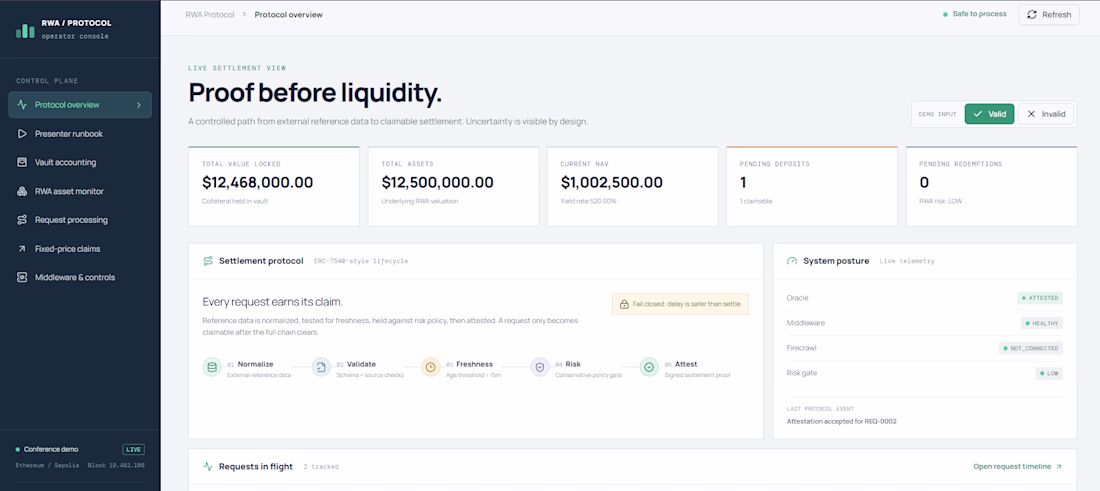The width and height of the screenshot is (1100, 491).
Task: Set demo input to Invalid
Action: point(1045,114)
